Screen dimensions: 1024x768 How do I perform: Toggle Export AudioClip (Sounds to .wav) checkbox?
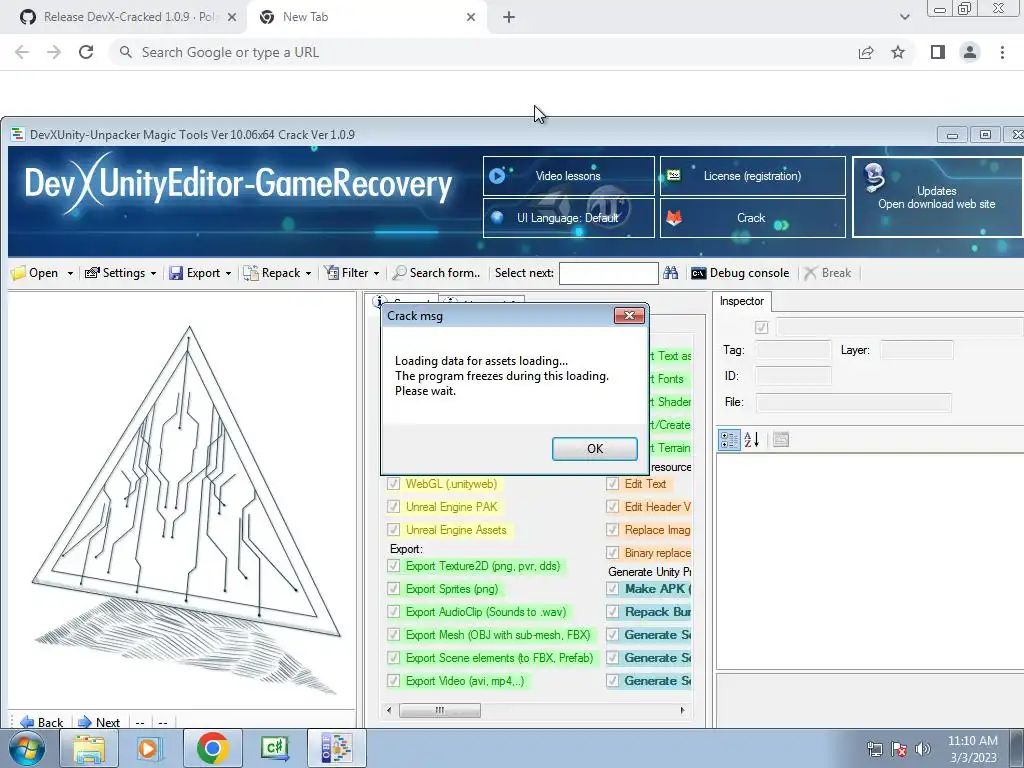393,612
